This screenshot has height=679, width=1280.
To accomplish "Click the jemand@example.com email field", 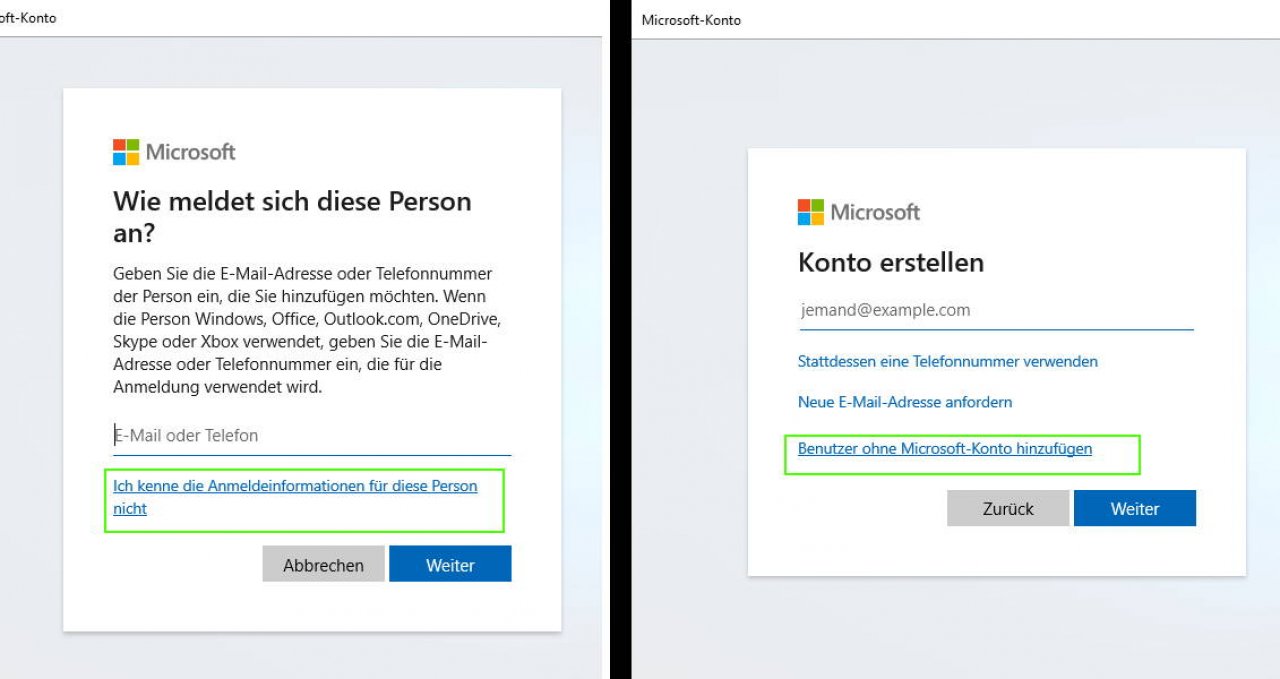I will [x=996, y=310].
